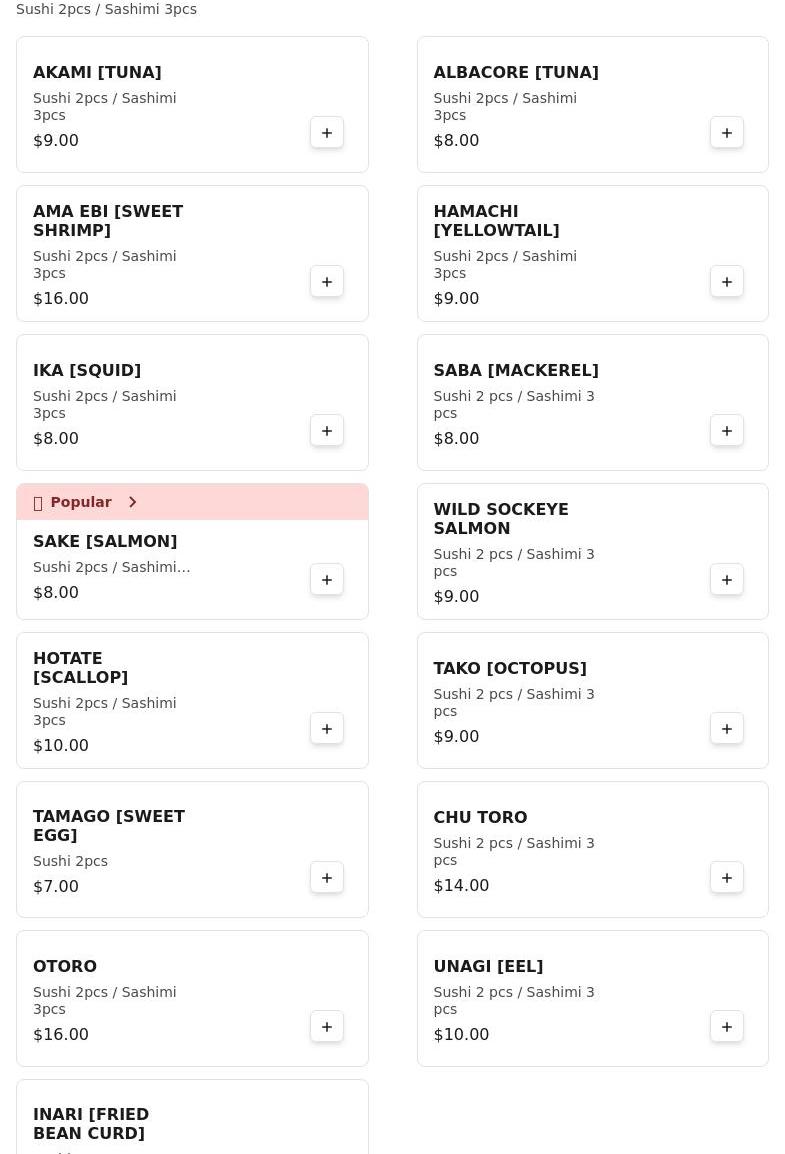Add Saba Mackerel to the order
This screenshot has width=785, height=1154.
point(727,431)
